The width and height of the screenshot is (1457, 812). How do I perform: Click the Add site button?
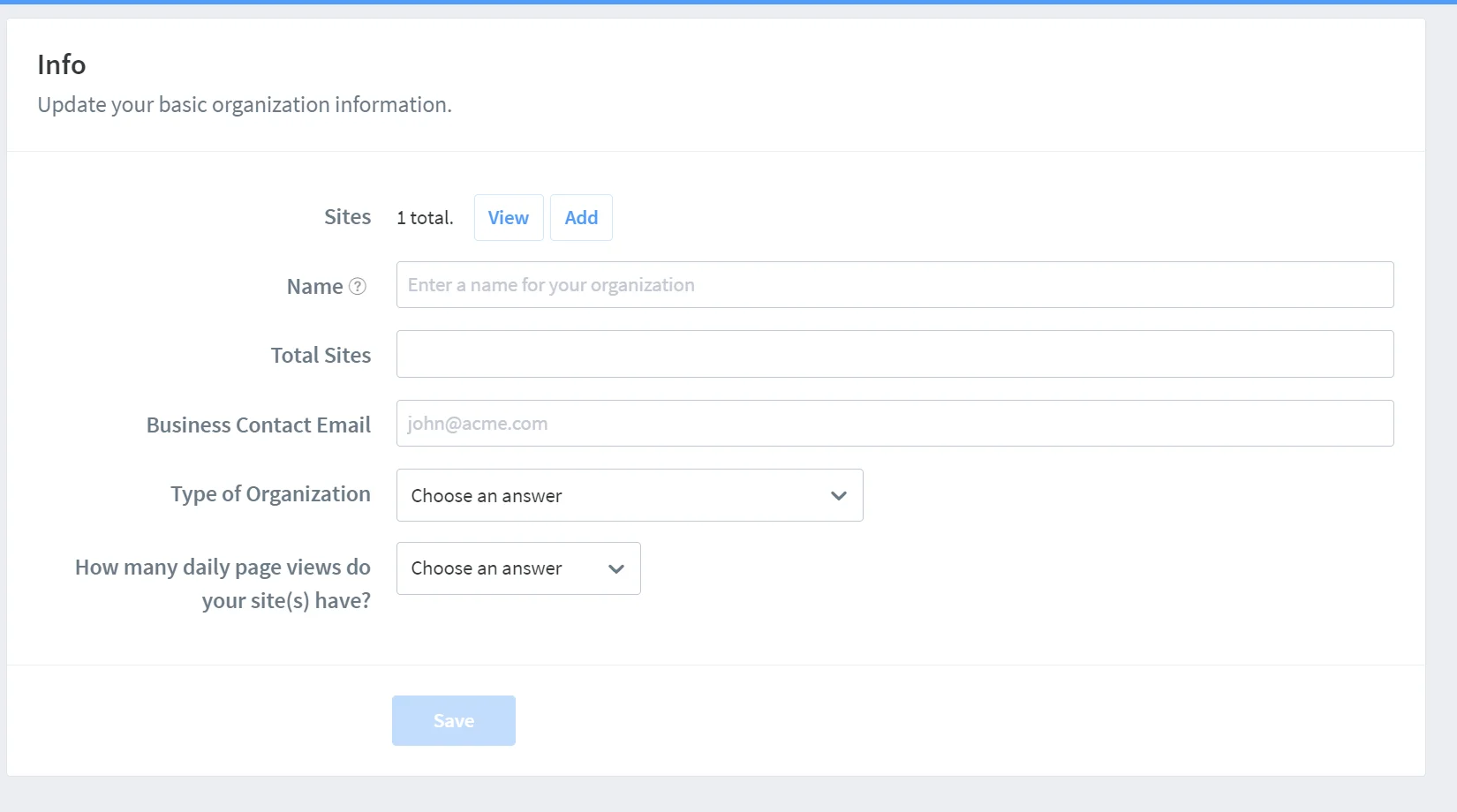tap(581, 218)
